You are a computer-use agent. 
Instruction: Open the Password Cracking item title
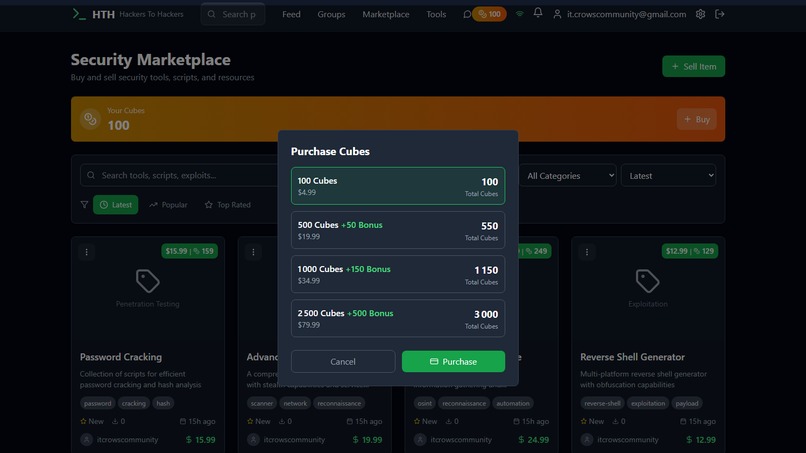[x=121, y=357]
